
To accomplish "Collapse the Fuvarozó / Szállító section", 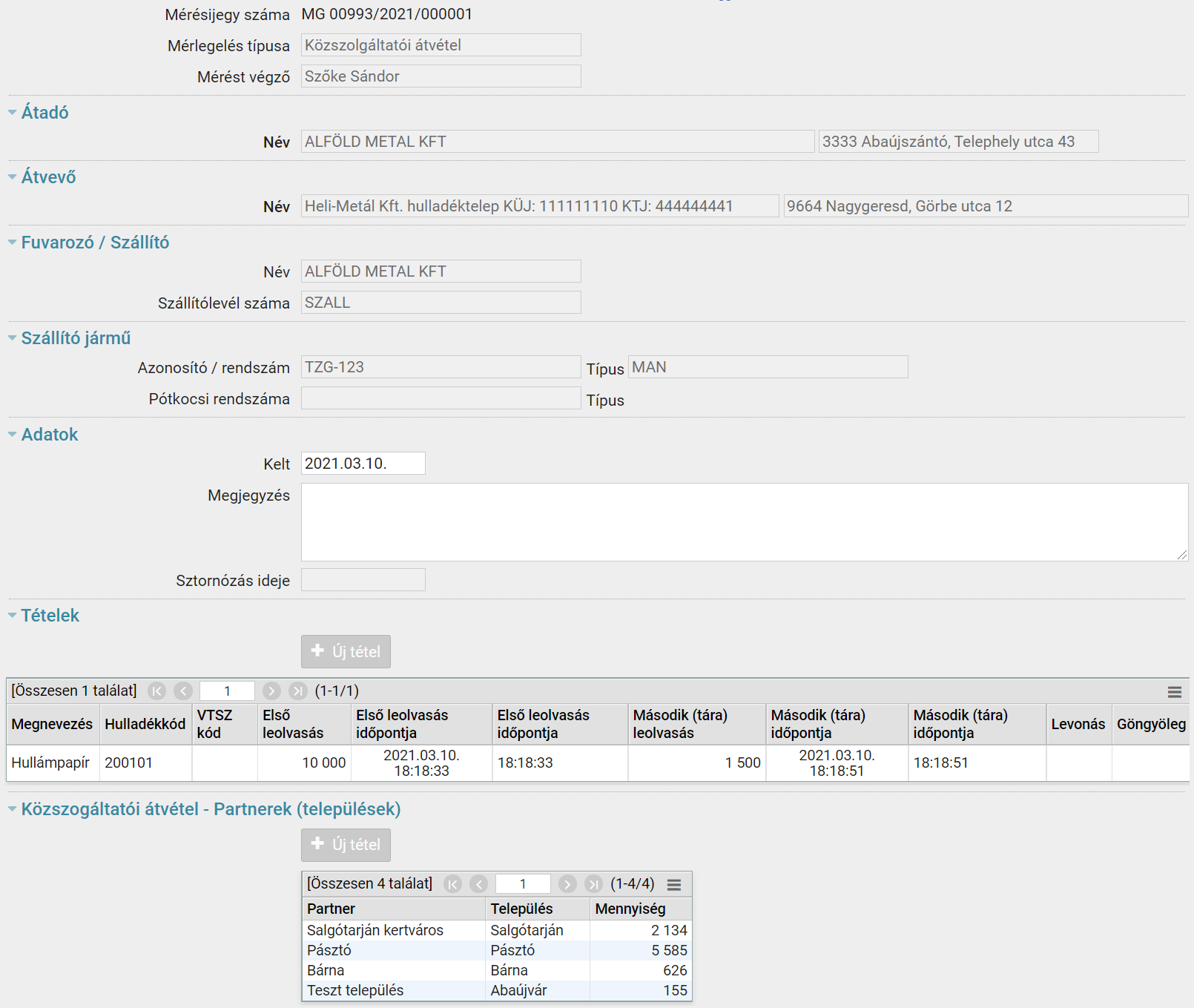I will (x=13, y=243).
